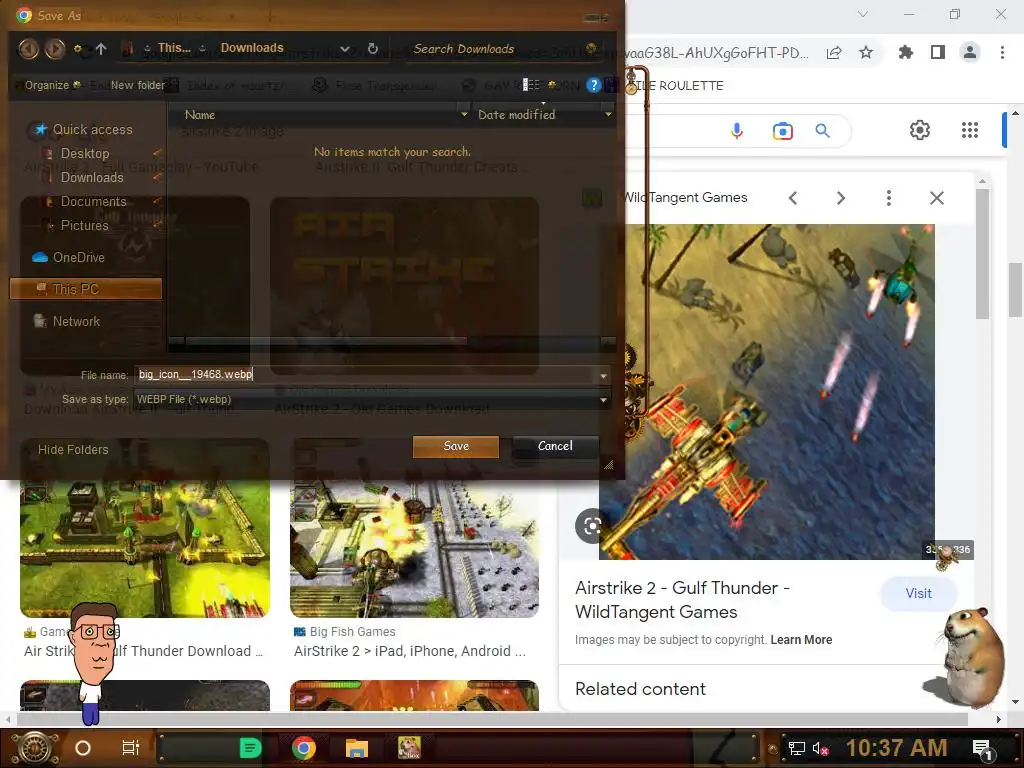
Task: Select Downloads in navigation pane
Action: [x=91, y=178]
